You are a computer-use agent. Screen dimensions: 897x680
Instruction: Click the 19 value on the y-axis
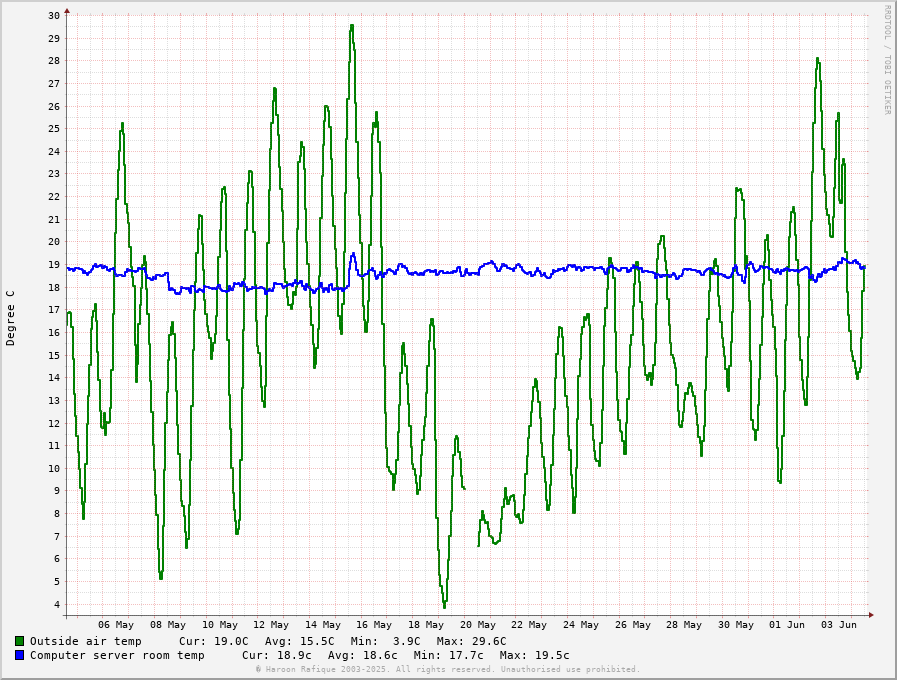(54, 265)
